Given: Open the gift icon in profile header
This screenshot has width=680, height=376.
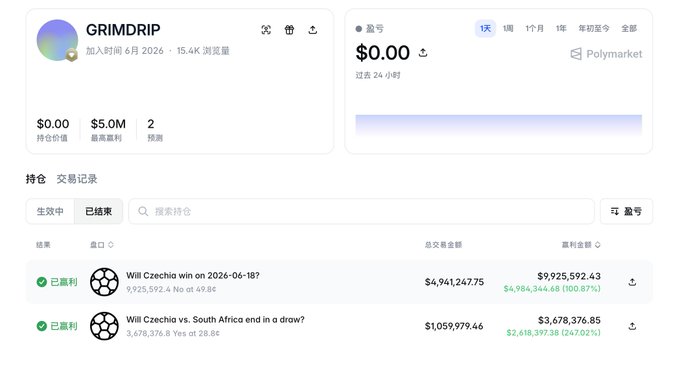Looking at the screenshot, I should (x=289, y=30).
